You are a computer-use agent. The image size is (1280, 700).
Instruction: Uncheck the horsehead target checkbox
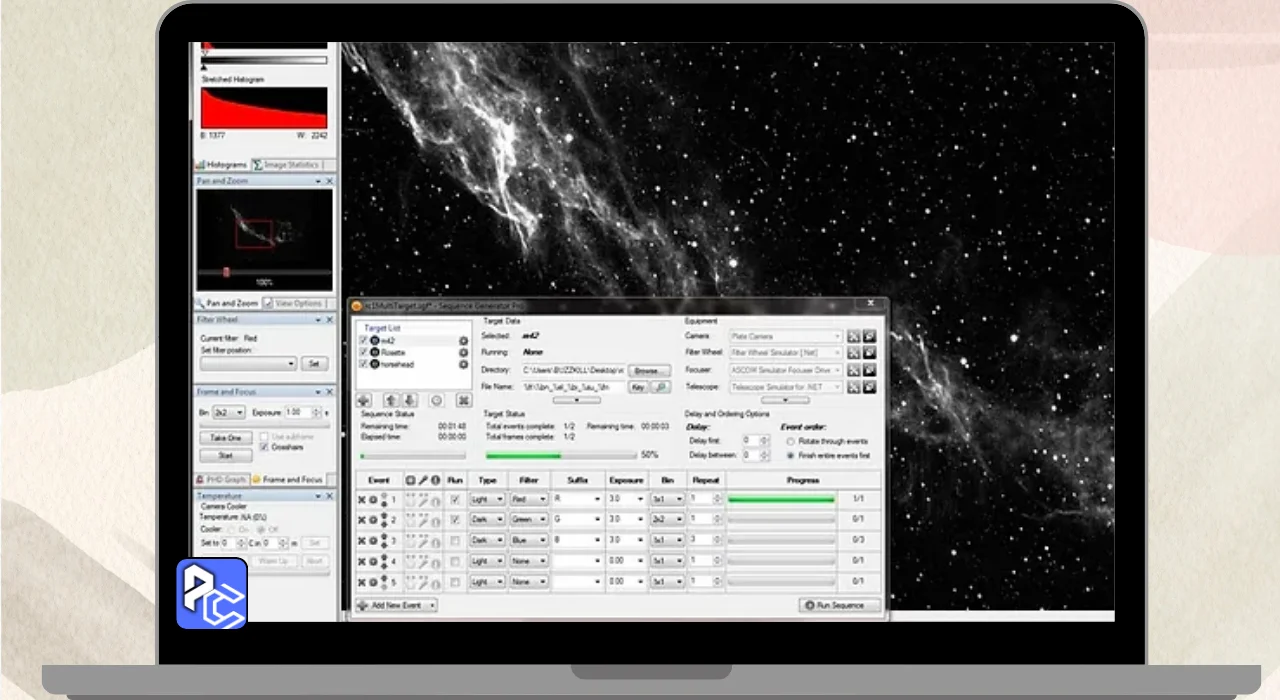[364, 365]
